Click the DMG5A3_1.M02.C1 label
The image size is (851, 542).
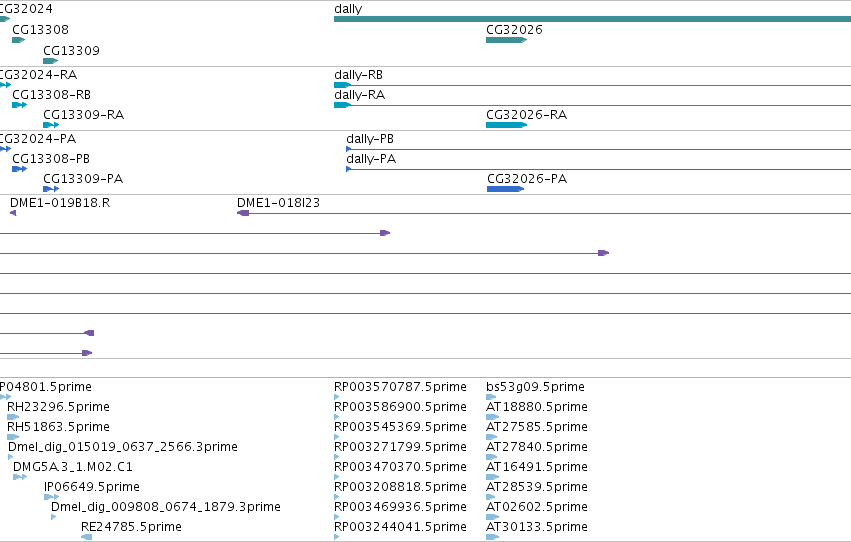click(73, 467)
